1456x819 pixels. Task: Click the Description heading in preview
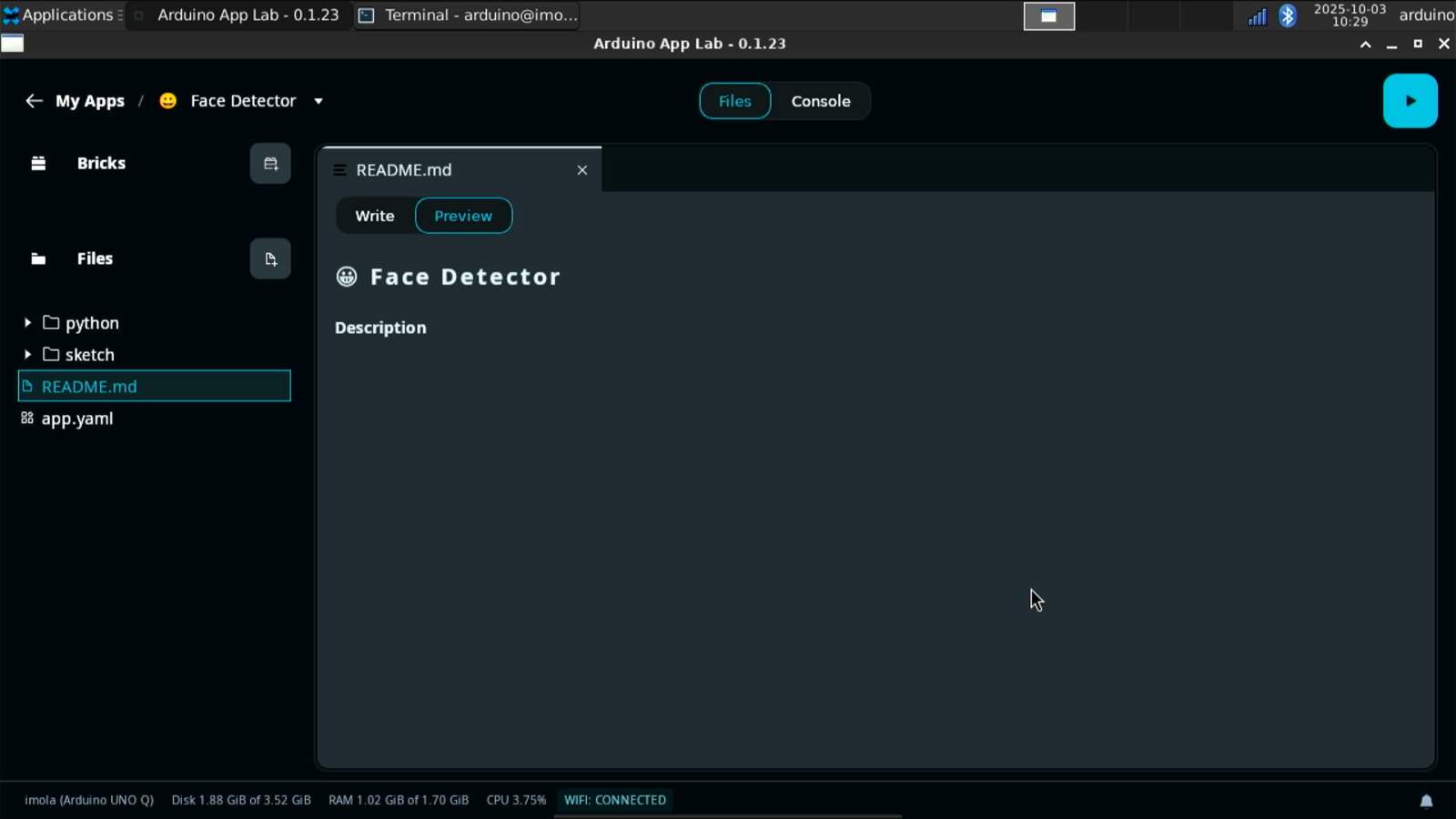[380, 328]
